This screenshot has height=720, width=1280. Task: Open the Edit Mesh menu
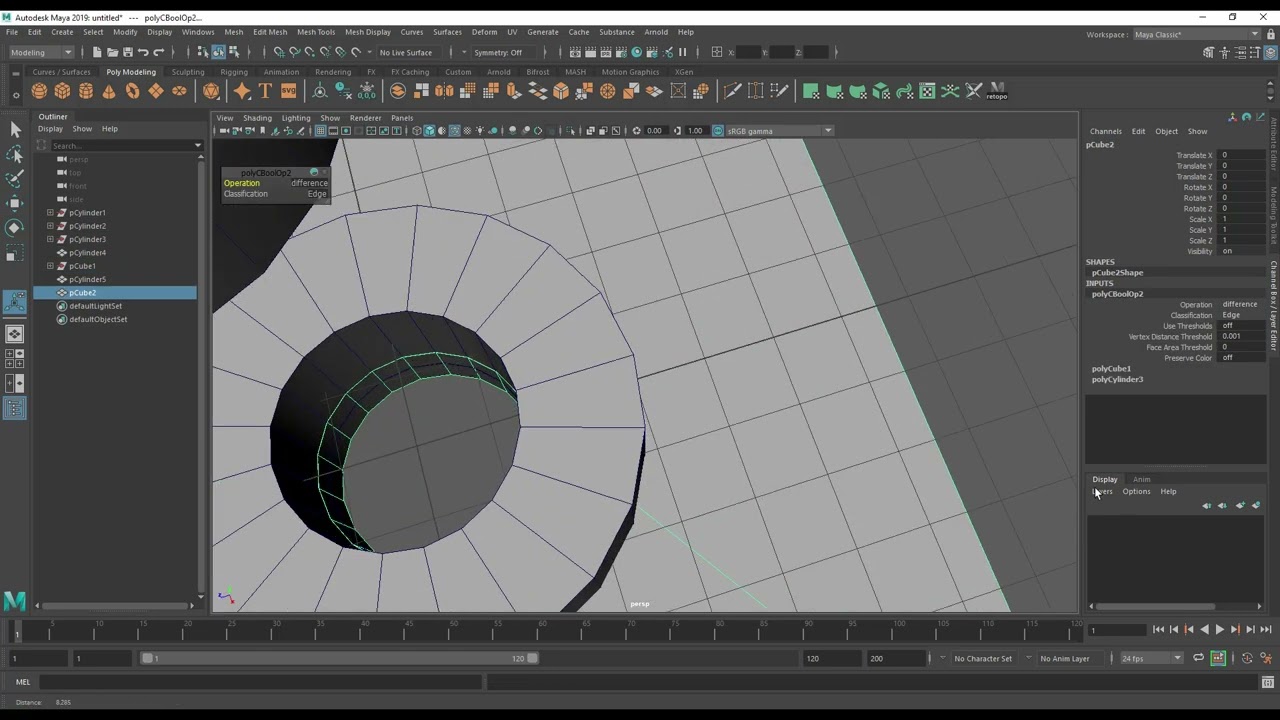click(270, 32)
